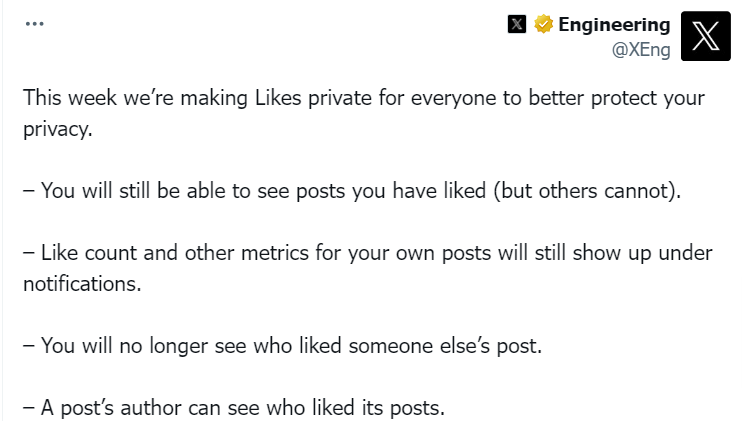The width and height of the screenshot is (742, 421).
Task: Click the line starting 'Like count and other metrics'
Action: [368, 268]
